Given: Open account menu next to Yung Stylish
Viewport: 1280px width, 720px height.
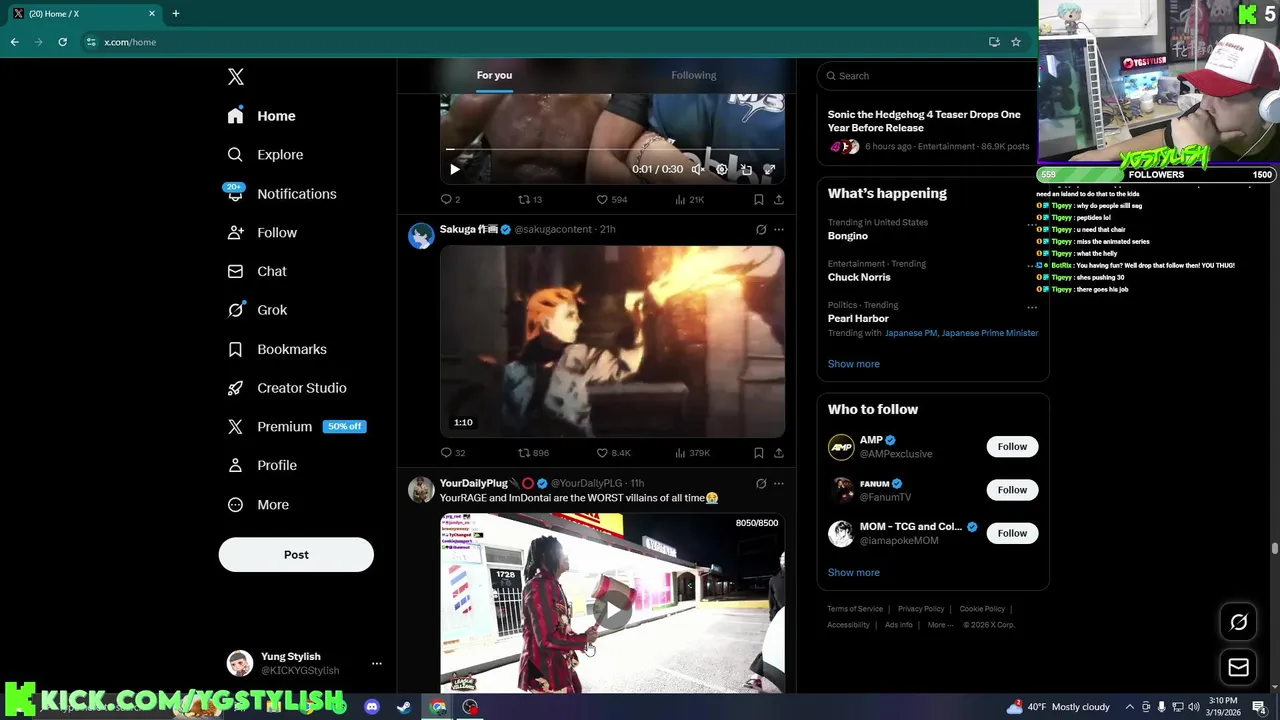Looking at the screenshot, I should coord(376,663).
